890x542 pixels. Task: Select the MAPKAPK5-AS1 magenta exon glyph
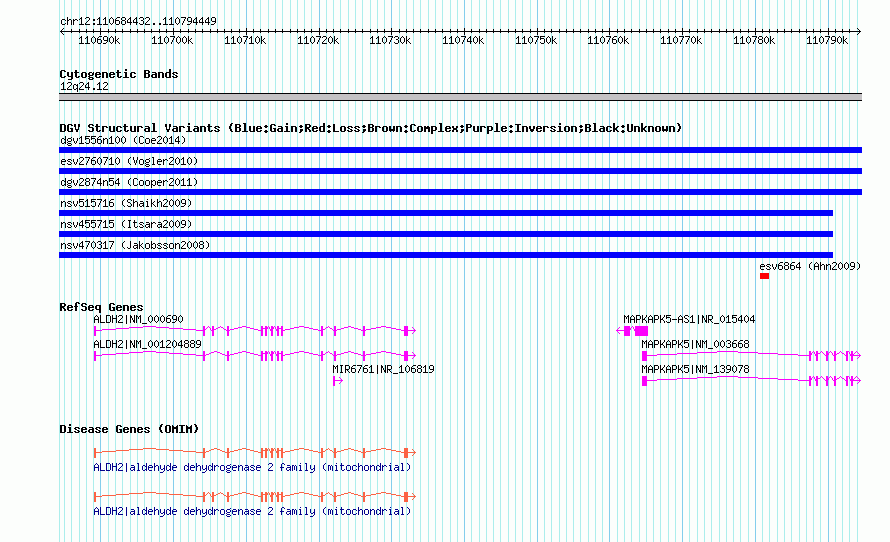click(632, 331)
